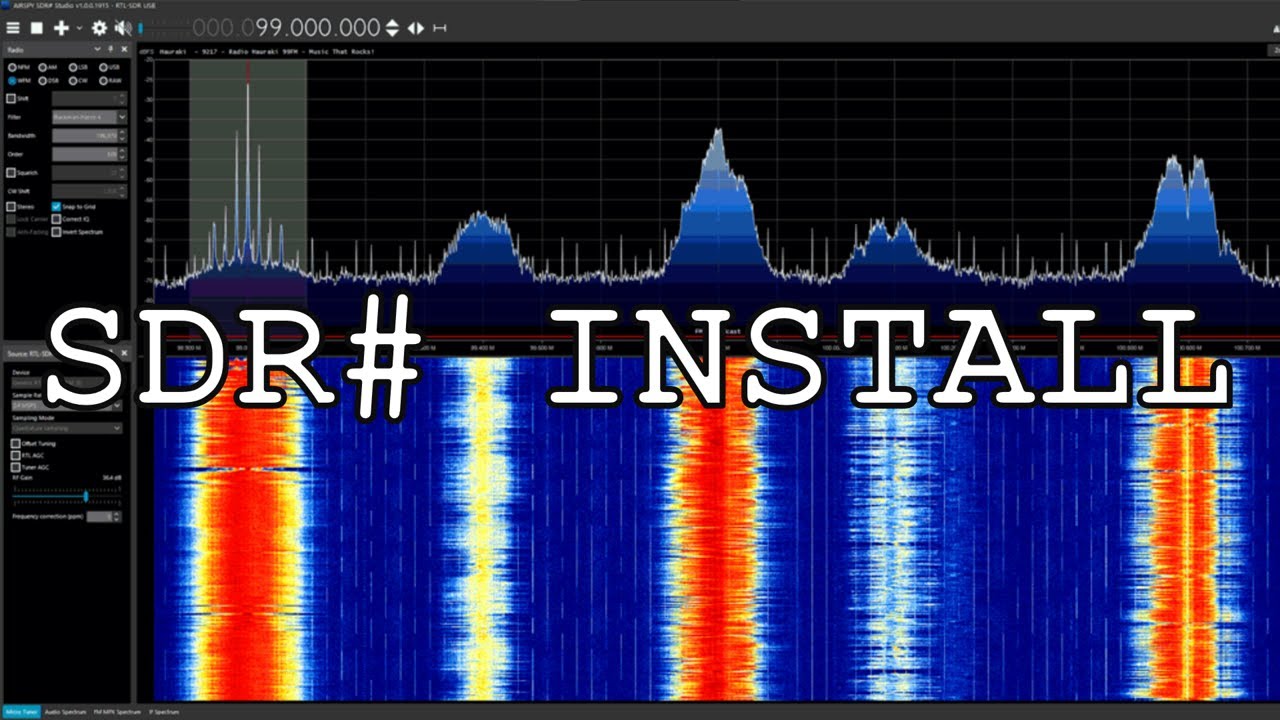Toggle the Correct IQ checkbox

tap(56, 219)
